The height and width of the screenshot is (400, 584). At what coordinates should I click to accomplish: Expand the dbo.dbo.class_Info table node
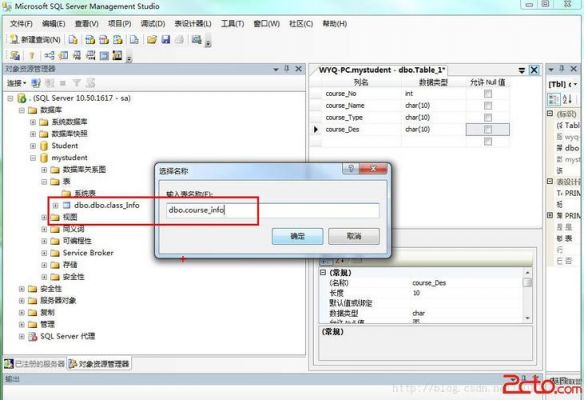55,205
